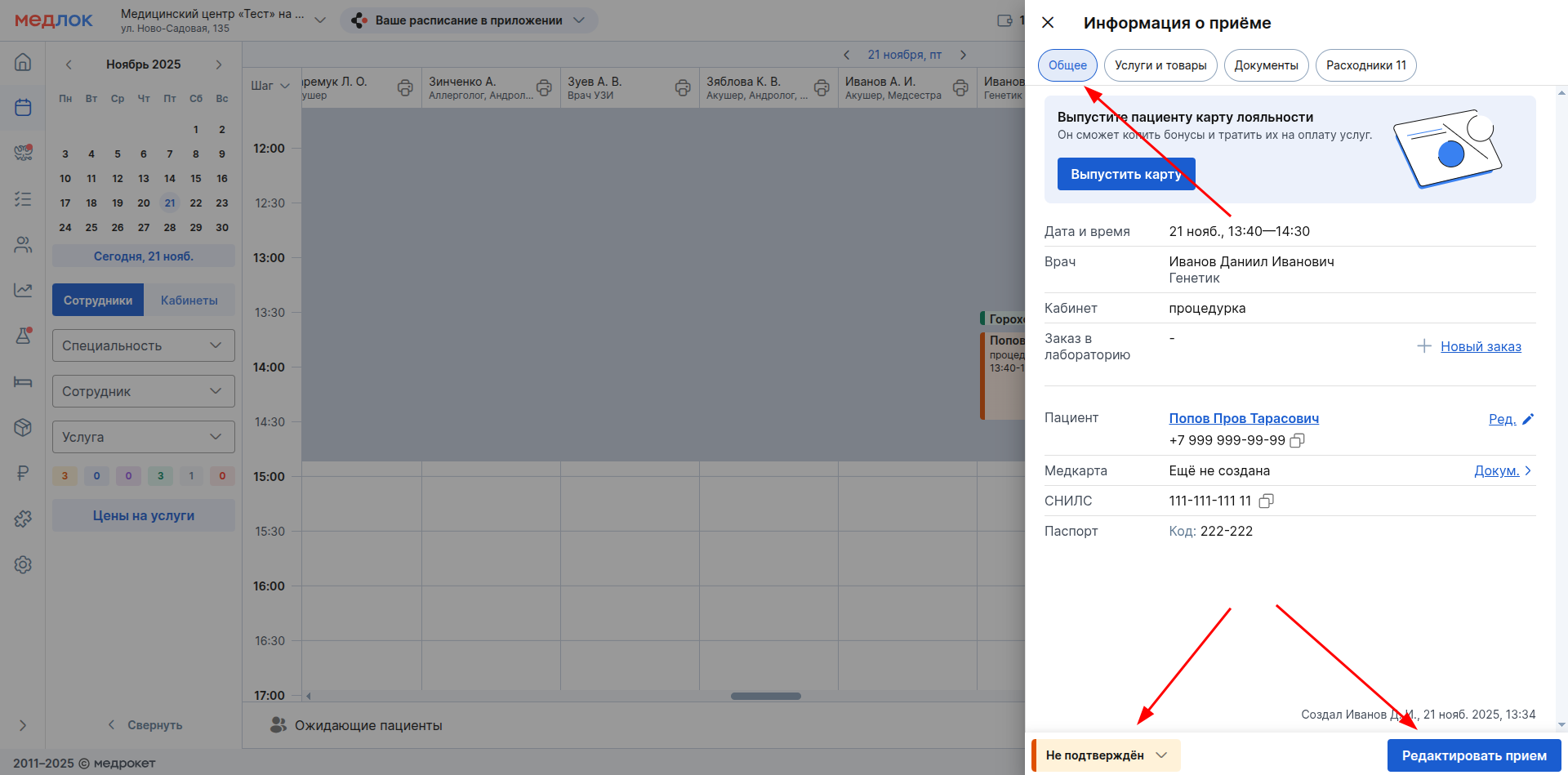Switch to Сотрудники view toggle
The height and width of the screenshot is (775, 1568).
pos(98,301)
